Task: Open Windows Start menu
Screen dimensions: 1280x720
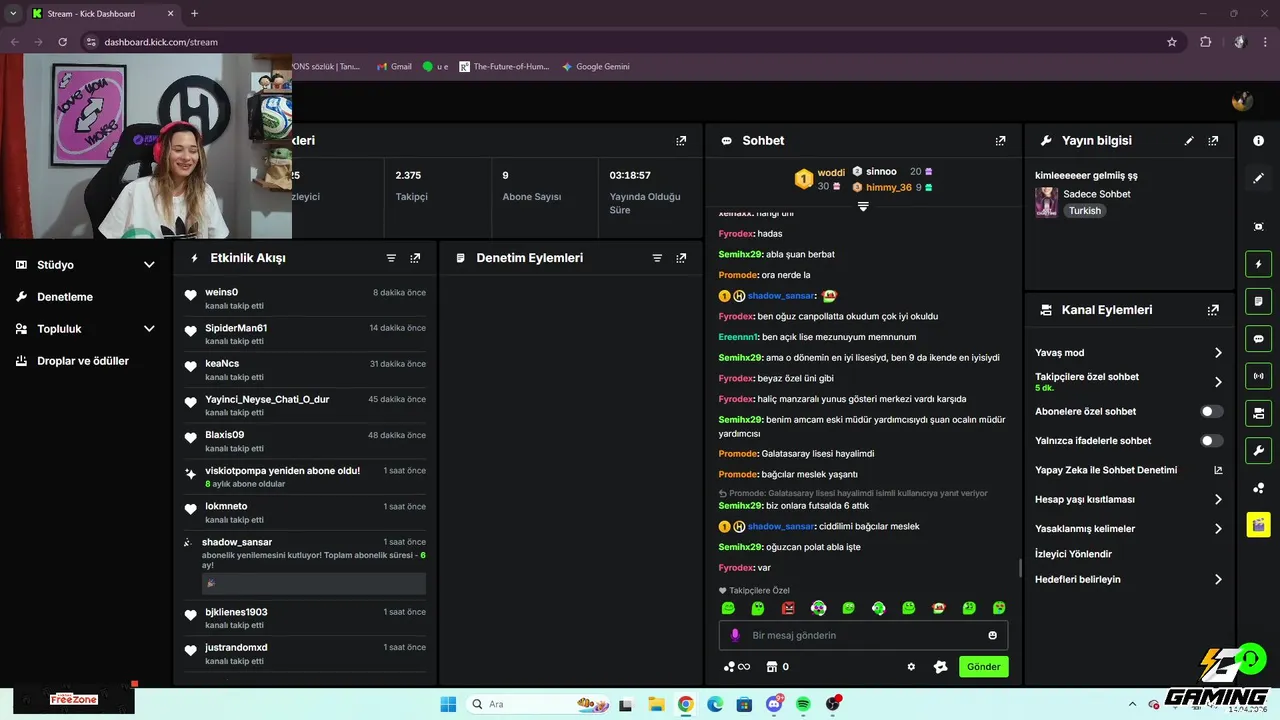Action: [x=447, y=704]
